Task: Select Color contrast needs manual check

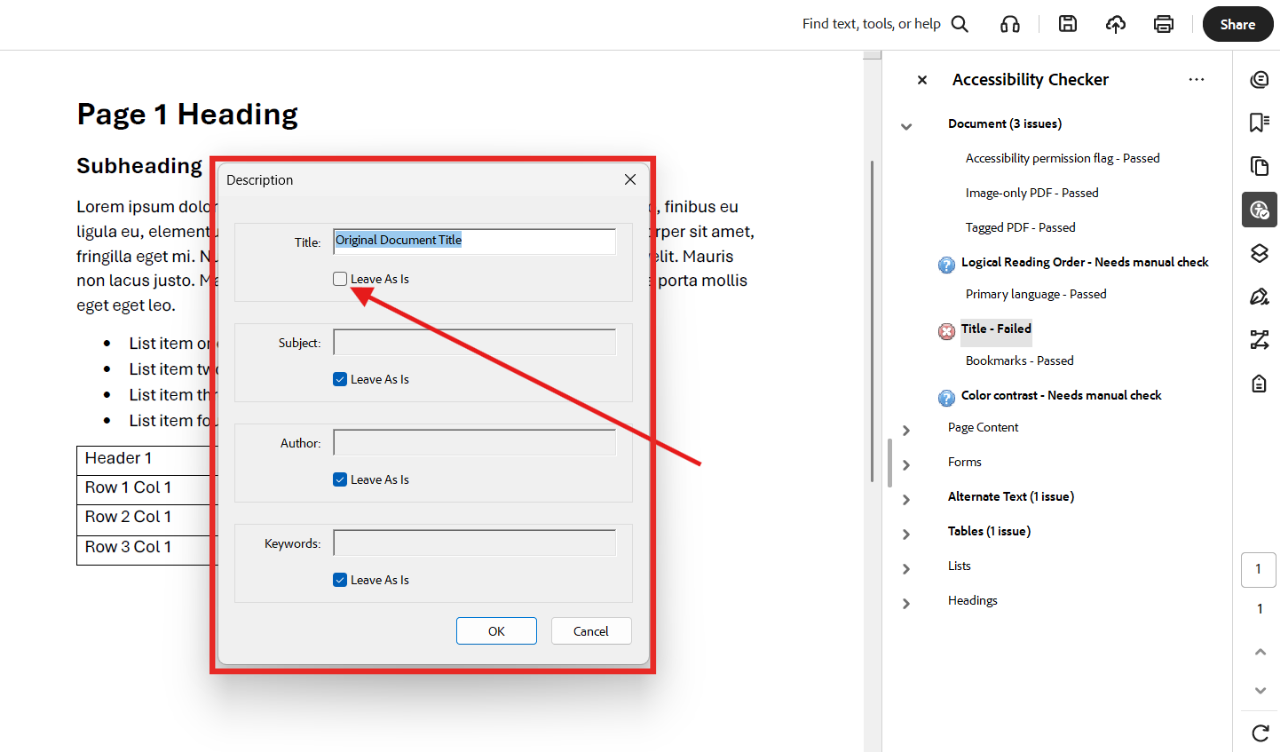Action: click(x=1061, y=395)
